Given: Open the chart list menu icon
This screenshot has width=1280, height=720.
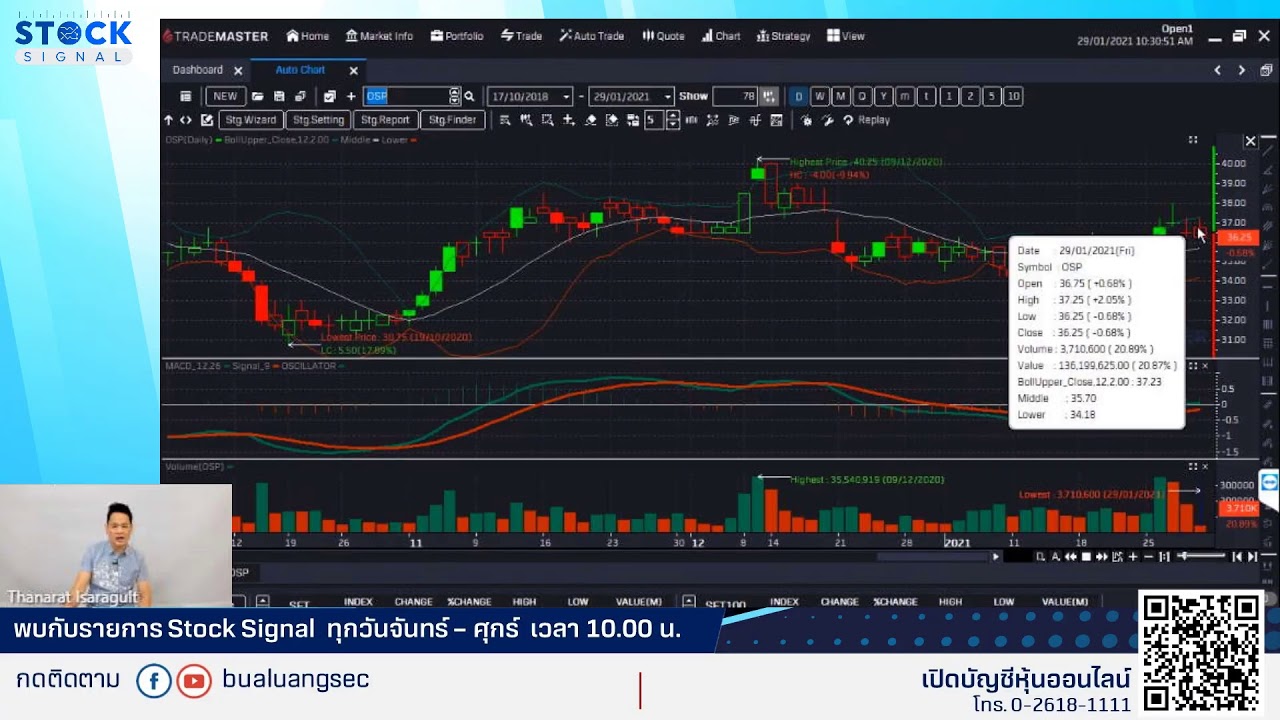Looking at the screenshot, I should point(185,96).
